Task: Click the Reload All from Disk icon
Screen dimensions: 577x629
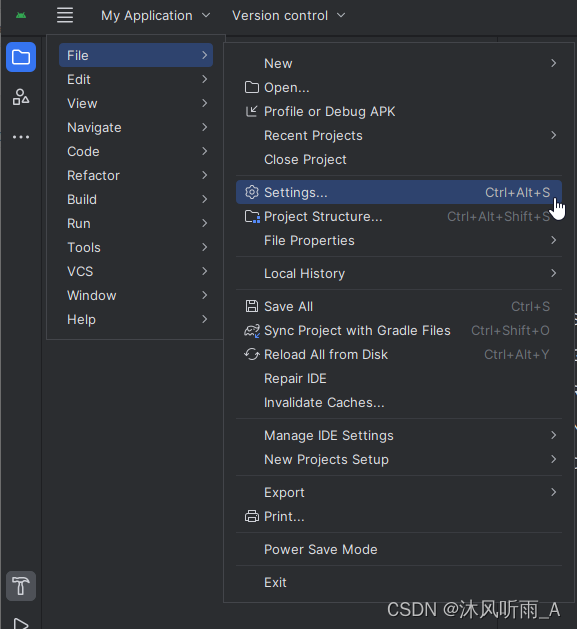Action: click(252, 355)
